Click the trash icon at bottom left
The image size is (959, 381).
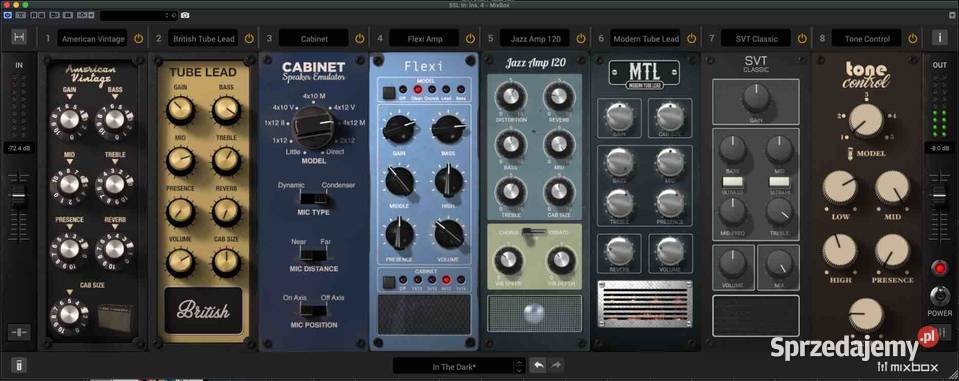point(19,366)
